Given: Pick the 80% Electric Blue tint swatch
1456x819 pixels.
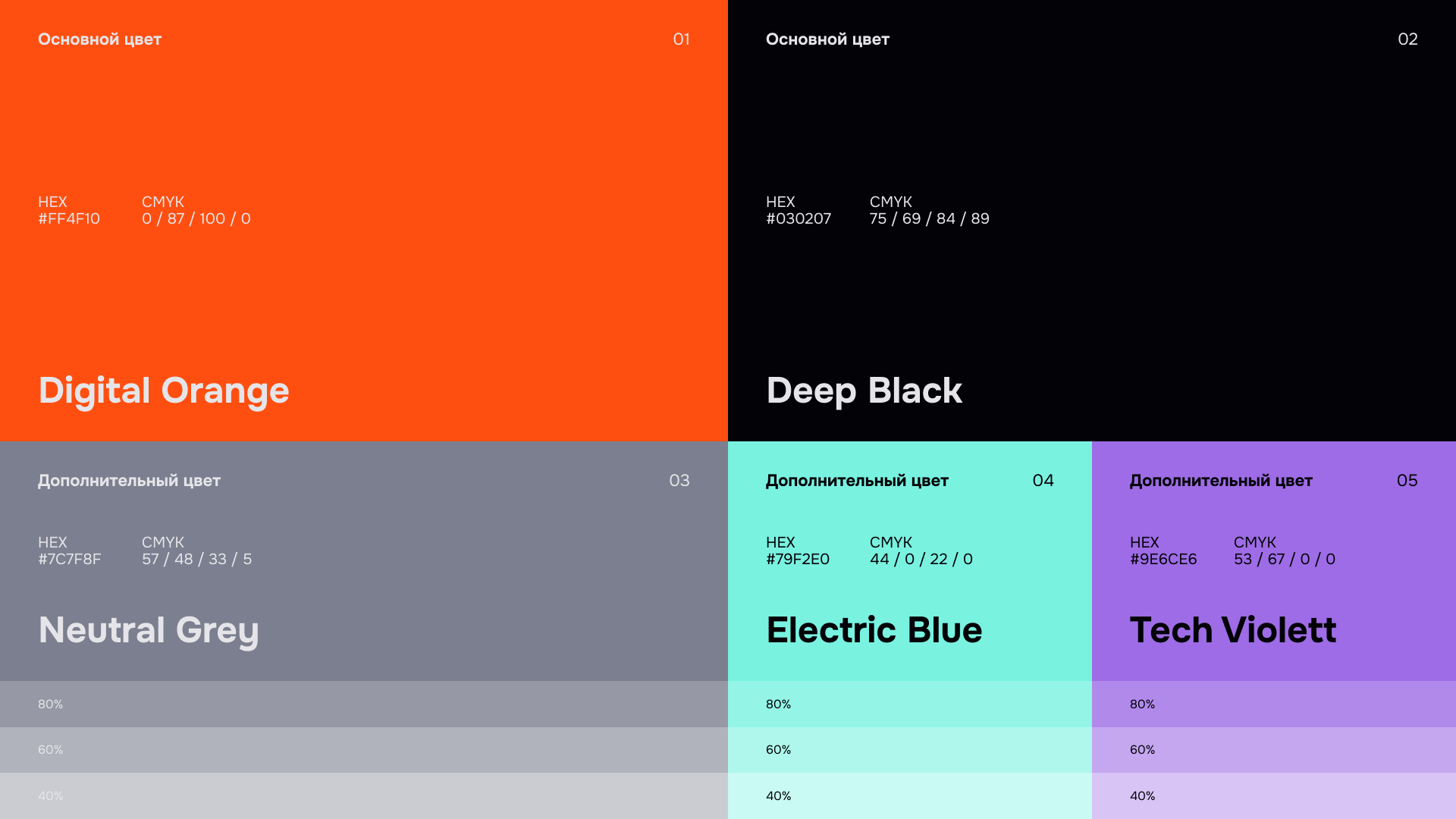Looking at the screenshot, I should pyautogui.click(x=910, y=704).
